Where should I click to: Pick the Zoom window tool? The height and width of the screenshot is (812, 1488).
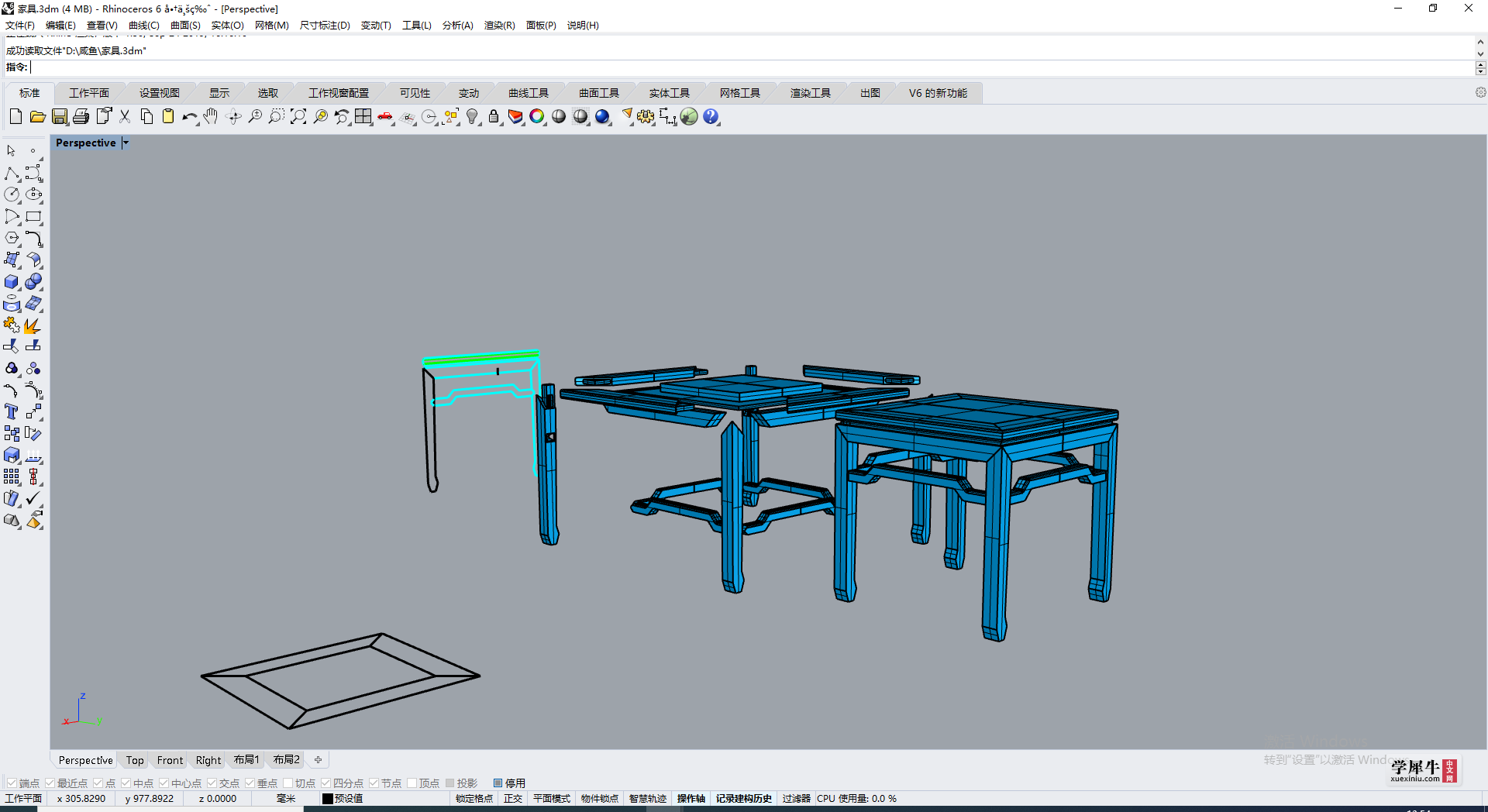tap(277, 117)
